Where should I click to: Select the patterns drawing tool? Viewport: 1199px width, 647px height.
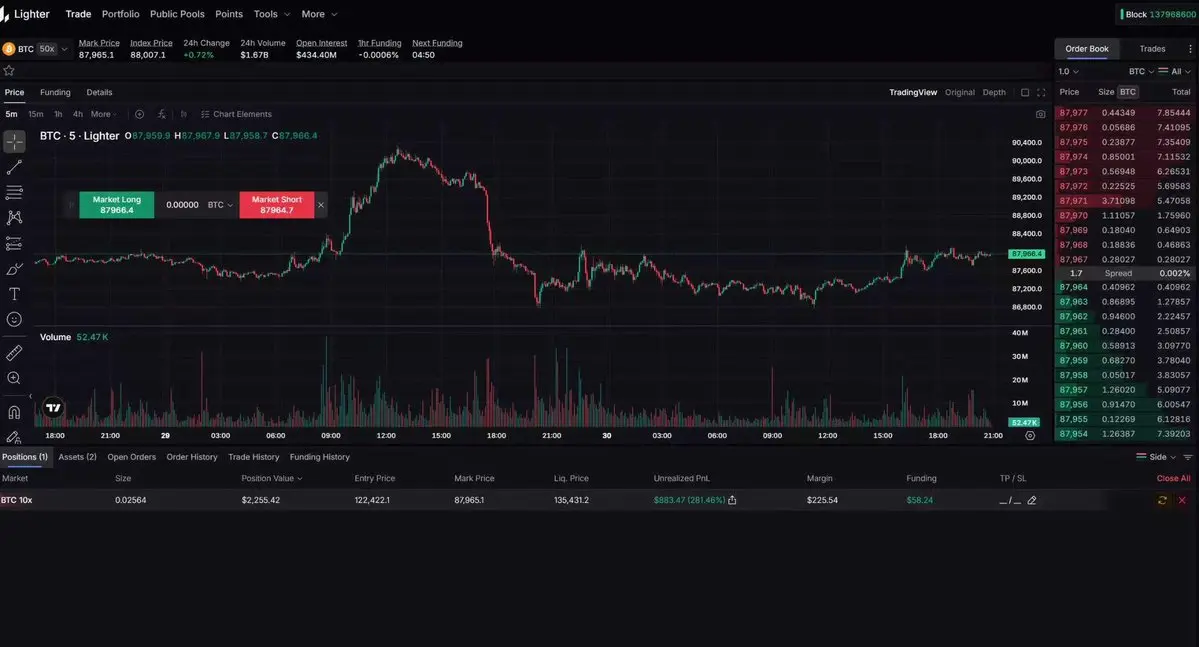[x=14, y=218]
